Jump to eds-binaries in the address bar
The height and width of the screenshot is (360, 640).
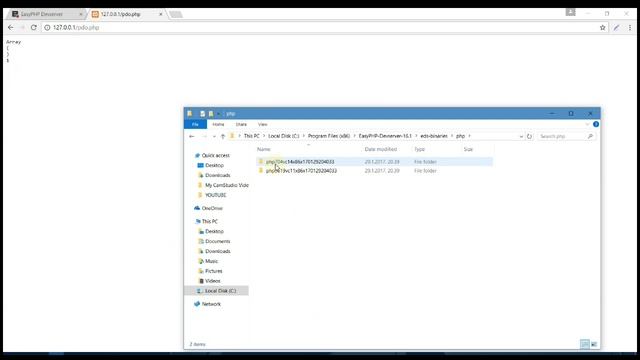point(434,136)
